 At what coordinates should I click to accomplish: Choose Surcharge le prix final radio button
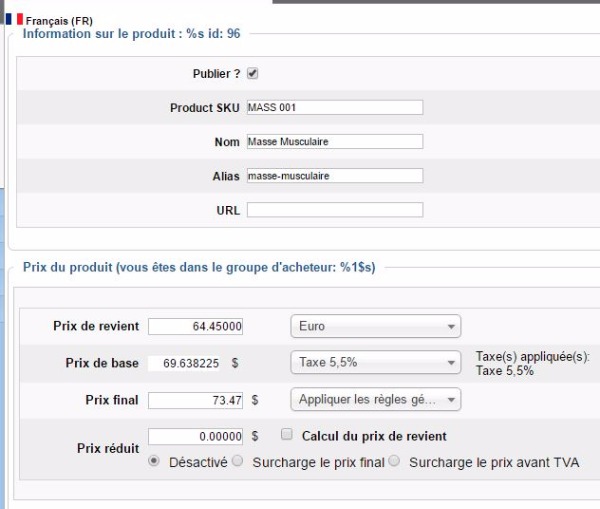238,461
